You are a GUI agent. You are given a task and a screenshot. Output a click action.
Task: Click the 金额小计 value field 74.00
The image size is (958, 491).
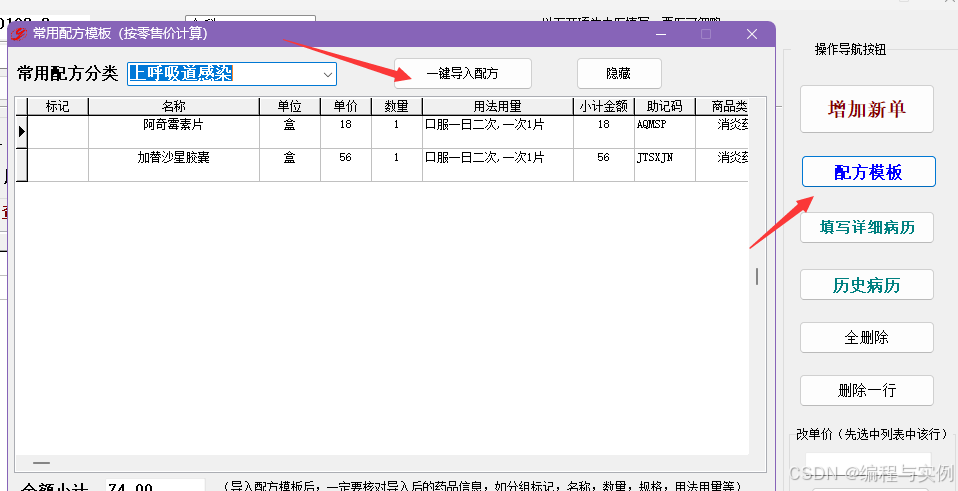155,487
